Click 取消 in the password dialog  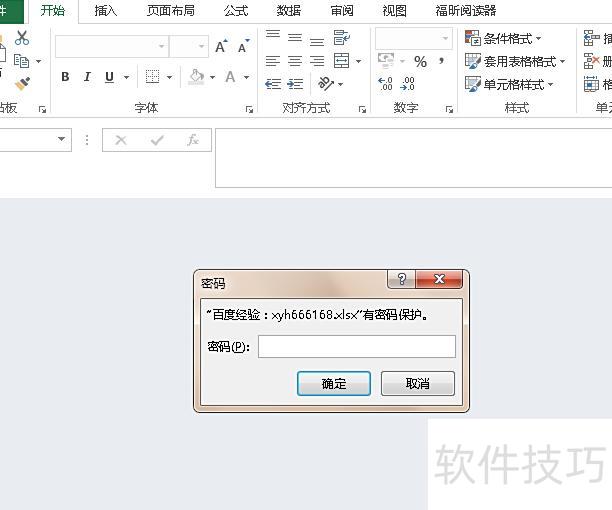[418, 384]
